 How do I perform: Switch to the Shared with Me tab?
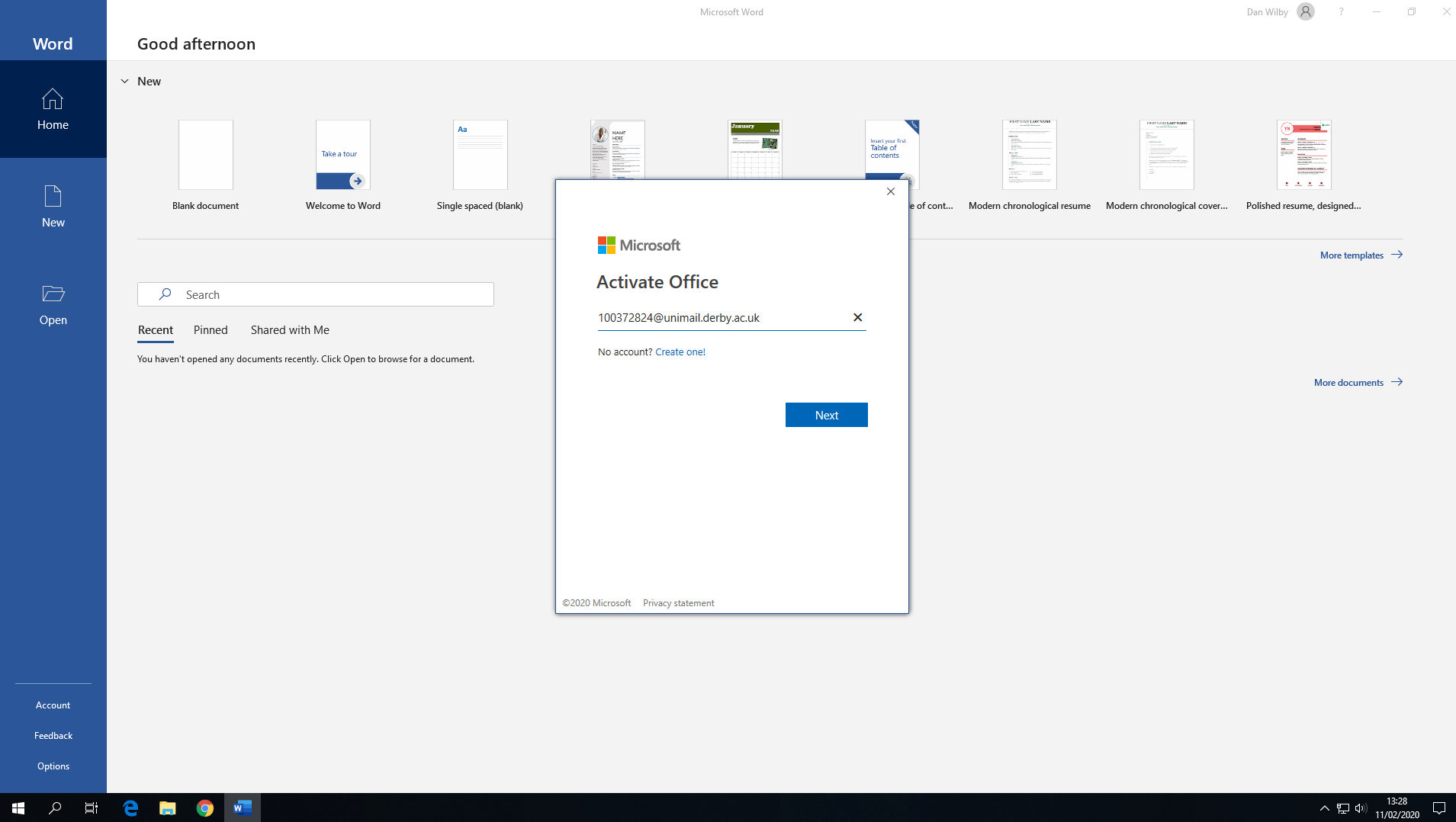click(x=290, y=330)
